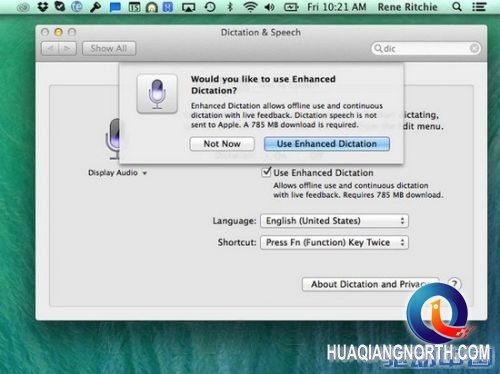The width and height of the screenshot is (500, 374).
Task: Open the Shortcut Press Fn Key dropdown
Action: tap(334, 242)
